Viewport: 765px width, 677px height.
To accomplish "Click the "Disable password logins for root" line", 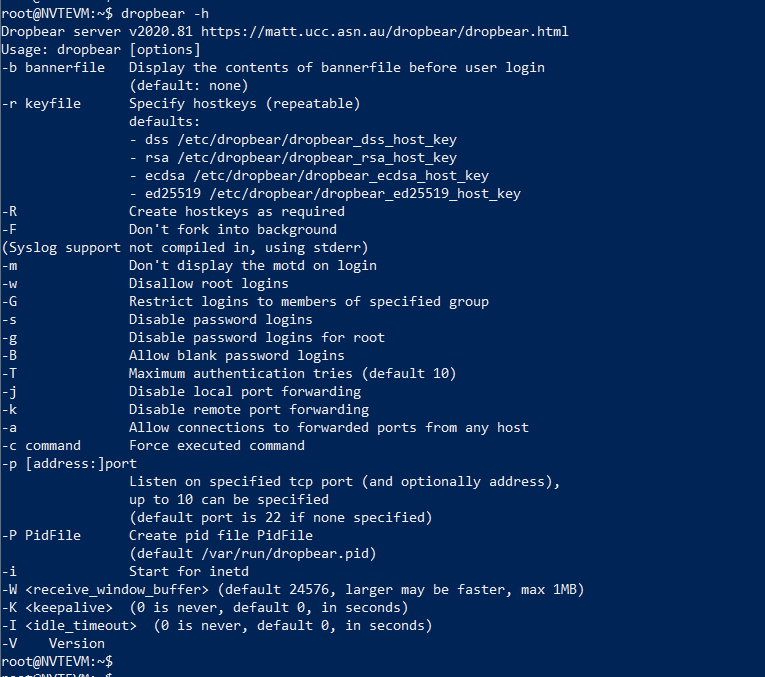I will (x=257, y=337).
